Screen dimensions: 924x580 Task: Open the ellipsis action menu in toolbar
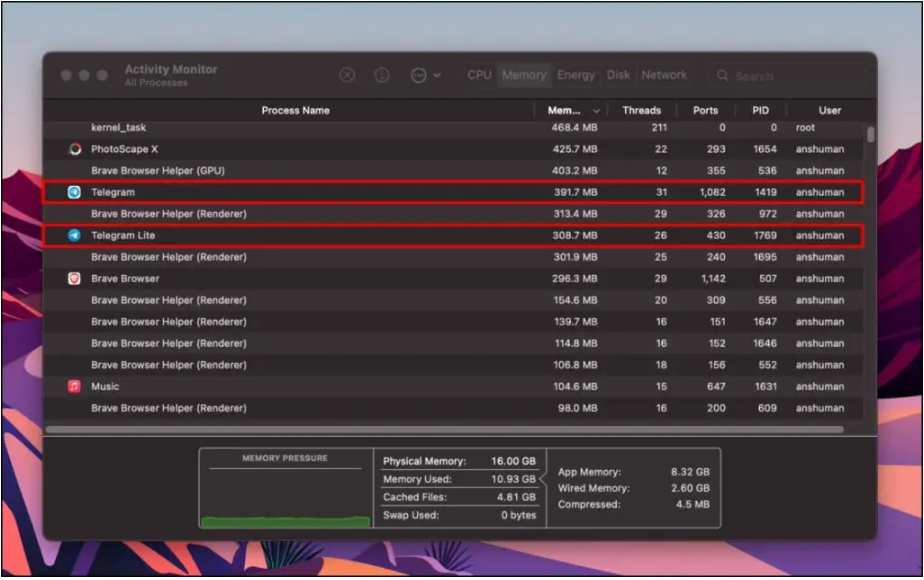[425, 75]
